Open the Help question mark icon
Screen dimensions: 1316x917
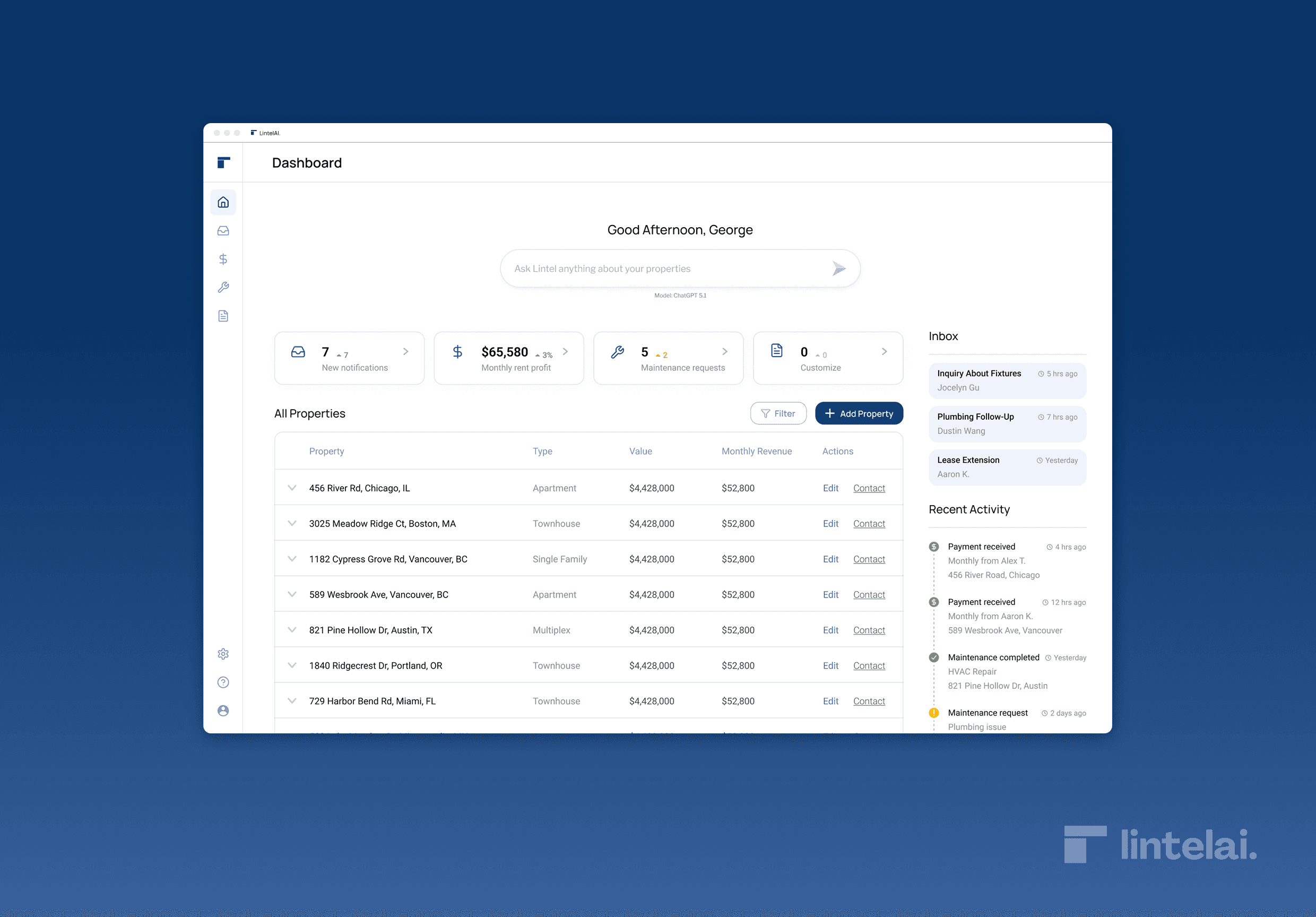(x=223, y=682)
